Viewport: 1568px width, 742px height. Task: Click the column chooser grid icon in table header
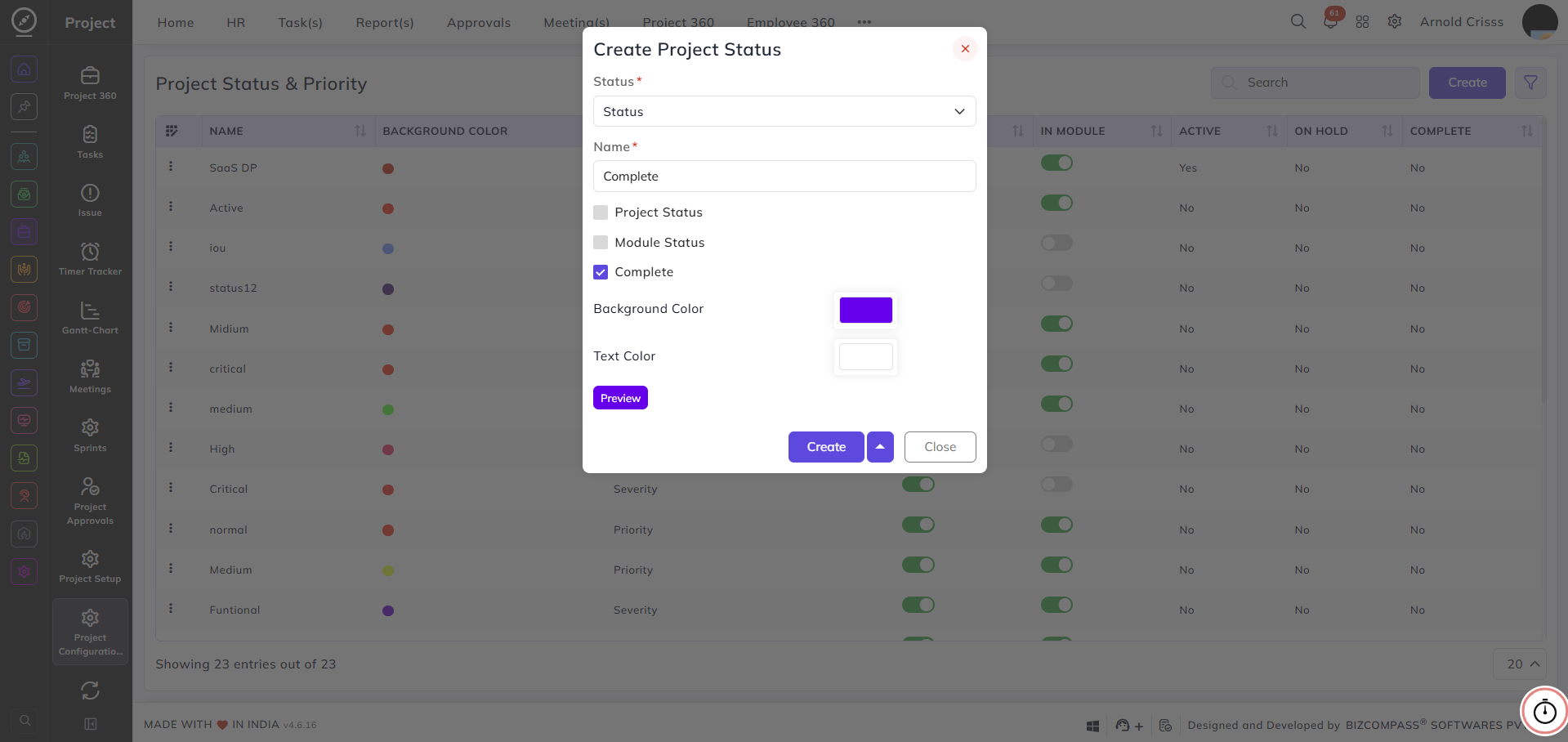[172, 131]
